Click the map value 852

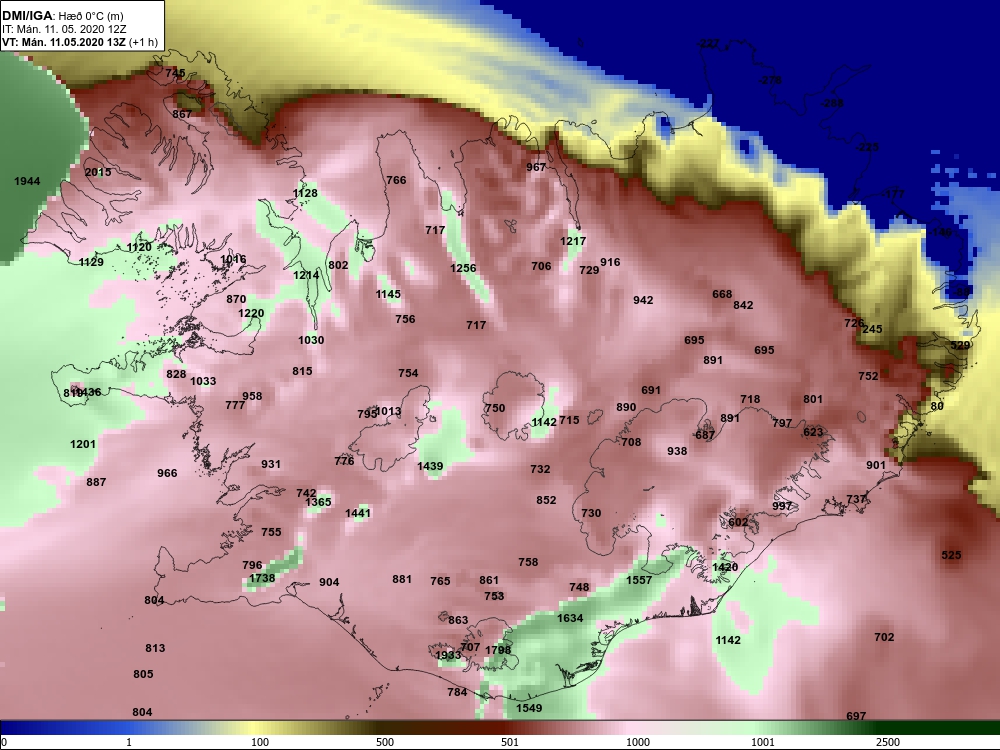[546, 501]
